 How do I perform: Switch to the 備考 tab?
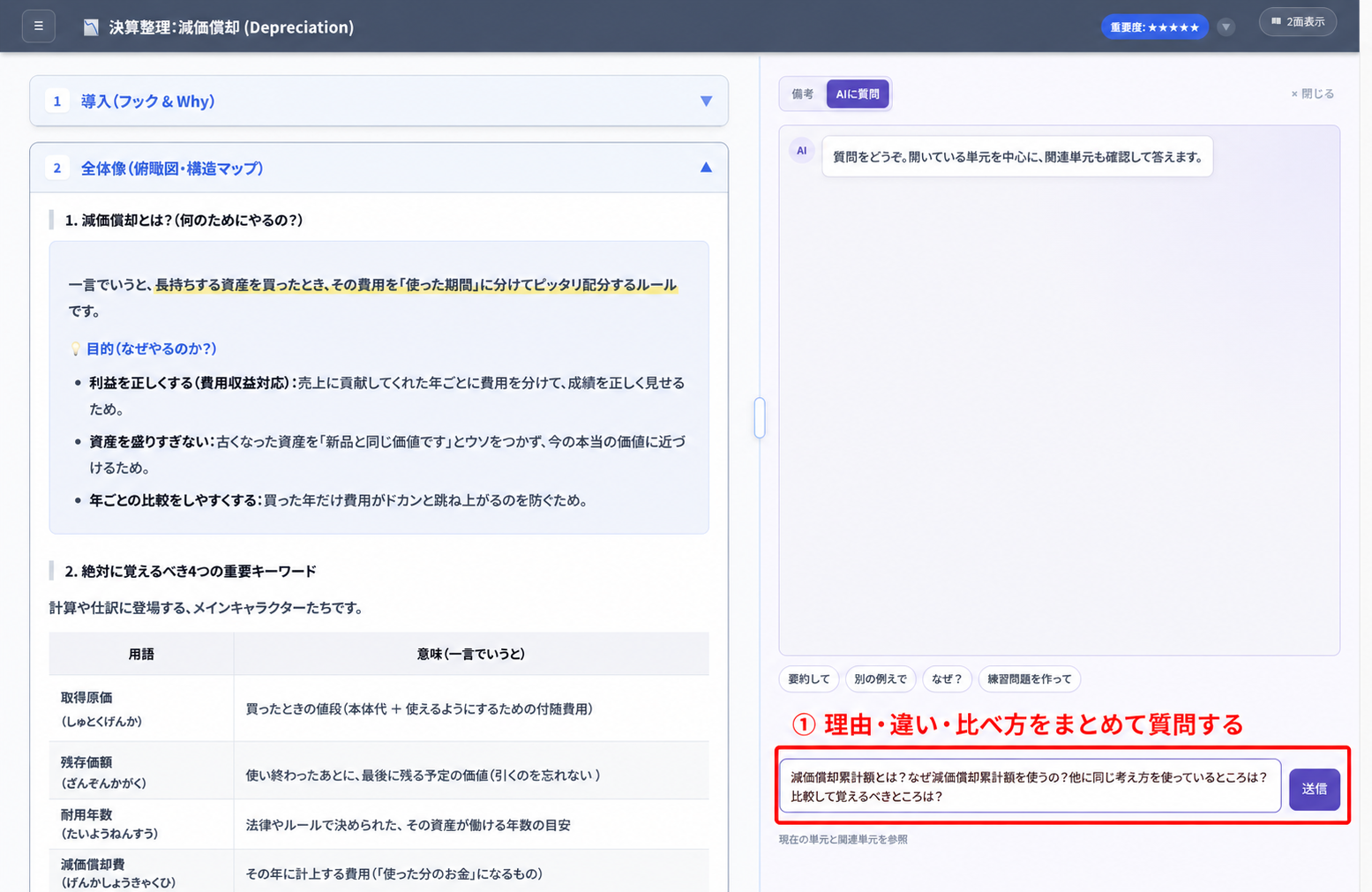(803, 94)
